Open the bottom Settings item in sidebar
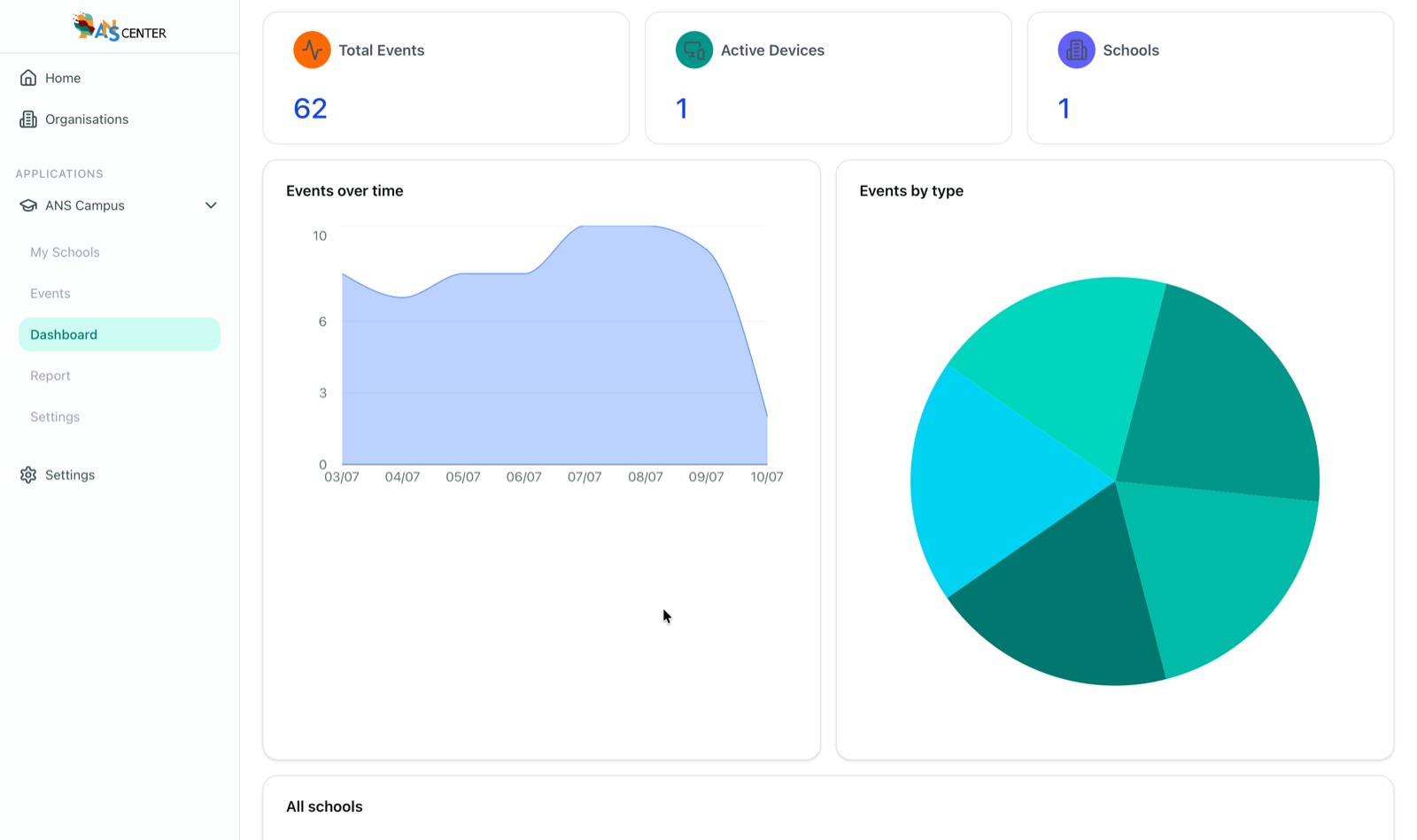The image size is (1417, 840). click(70, 475)
